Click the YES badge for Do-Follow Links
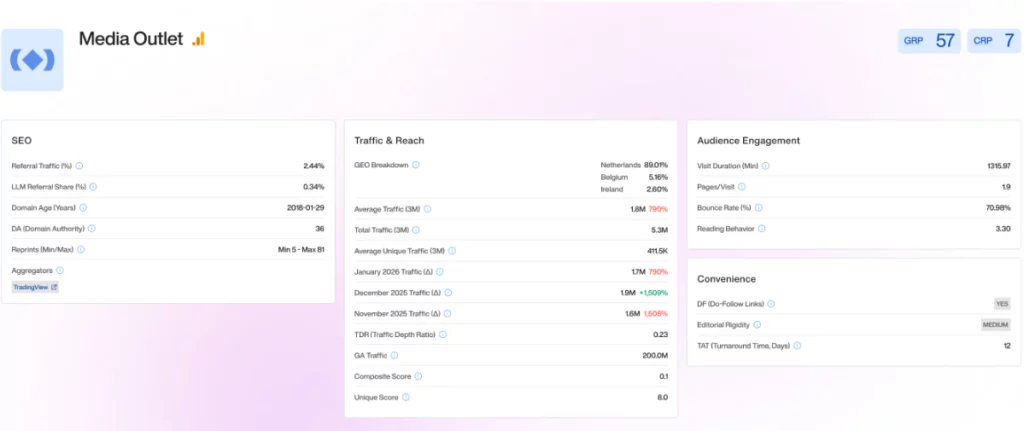This screenshot has height=431, width=1024. pos(1001,304)
